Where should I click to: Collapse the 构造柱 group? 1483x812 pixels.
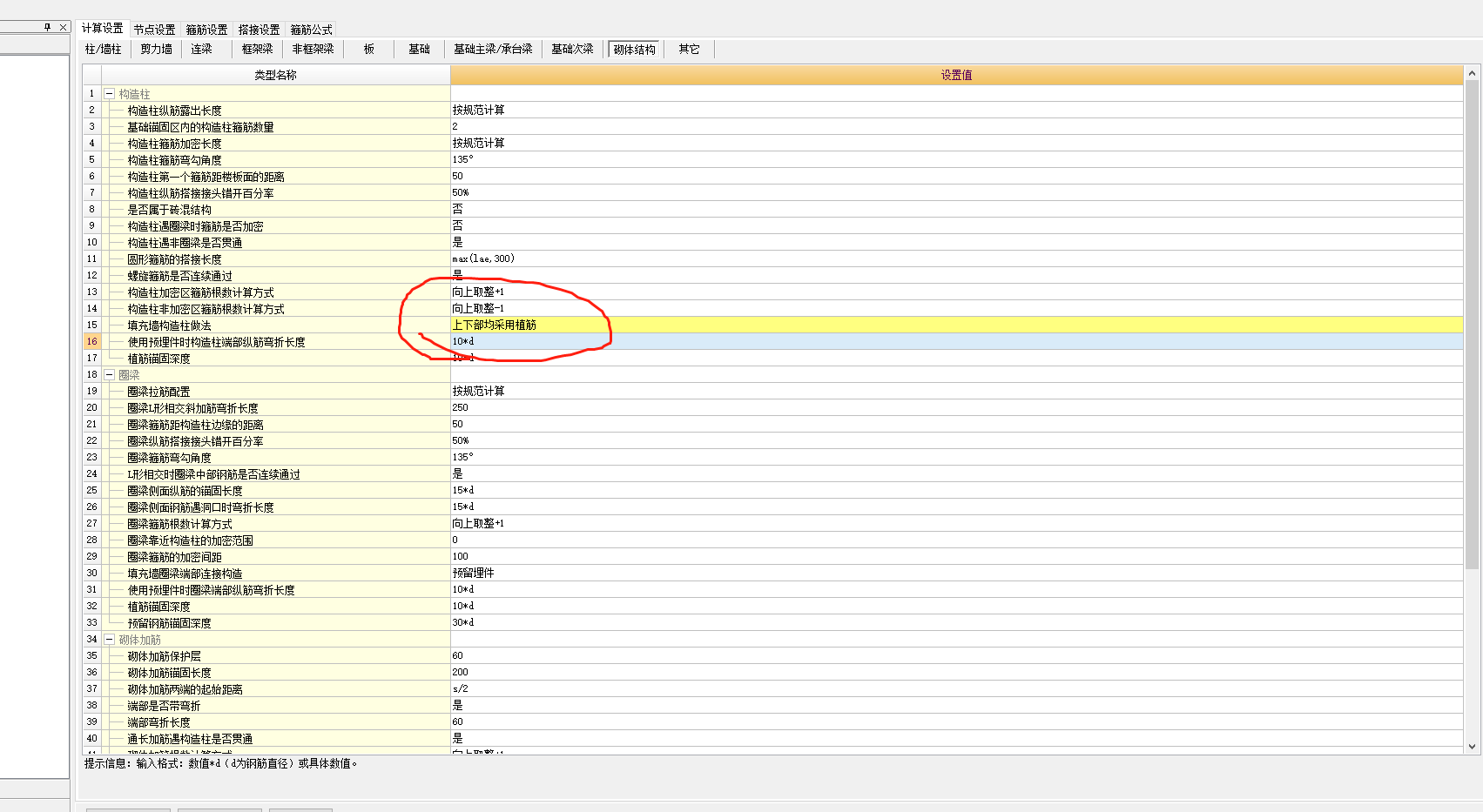[x=110, y=94]
